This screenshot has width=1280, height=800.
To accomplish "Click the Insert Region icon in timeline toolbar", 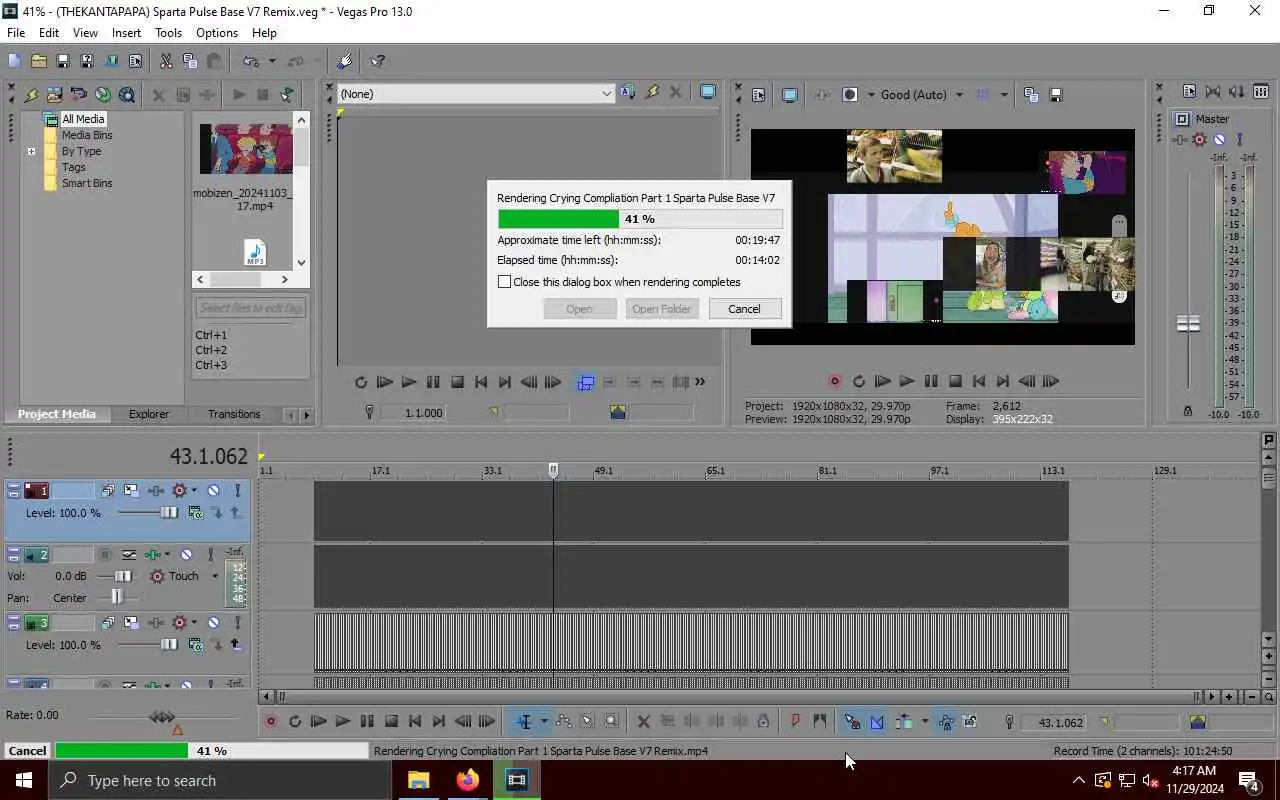I will click(x=820, y=722).
